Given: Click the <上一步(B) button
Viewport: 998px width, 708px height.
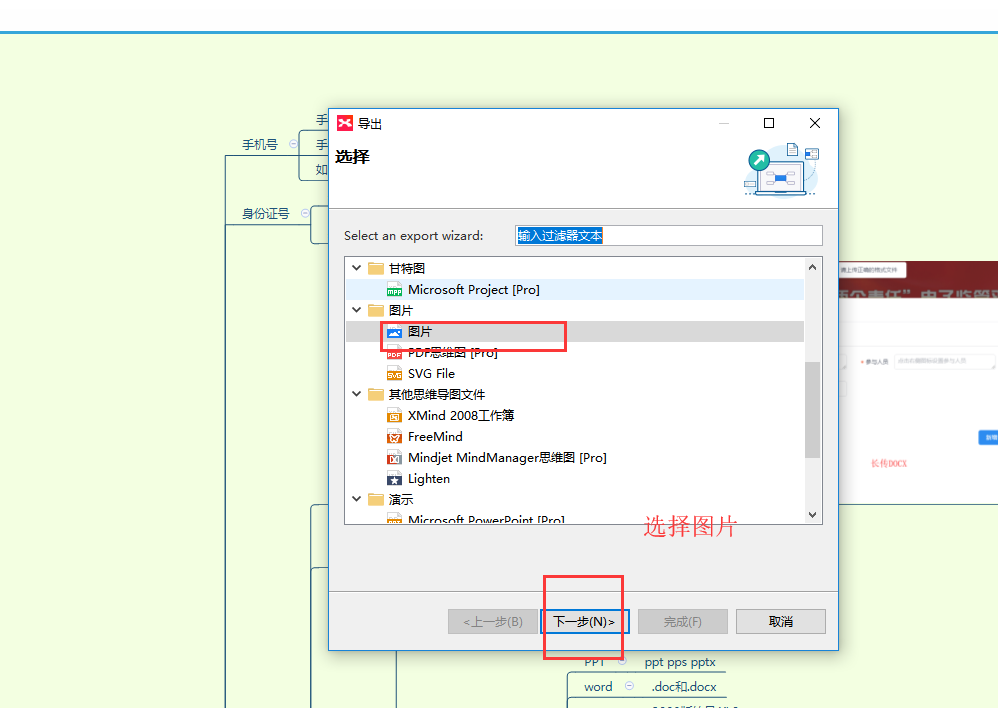Looking at the screenshot, I should pyautogui.click(x=493, y=621).
